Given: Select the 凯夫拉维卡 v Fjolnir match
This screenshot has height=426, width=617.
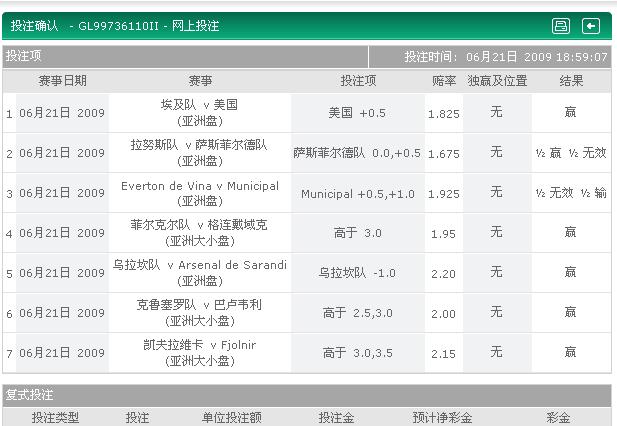Looking at the screenshot, I should click(x=200, y=353).
